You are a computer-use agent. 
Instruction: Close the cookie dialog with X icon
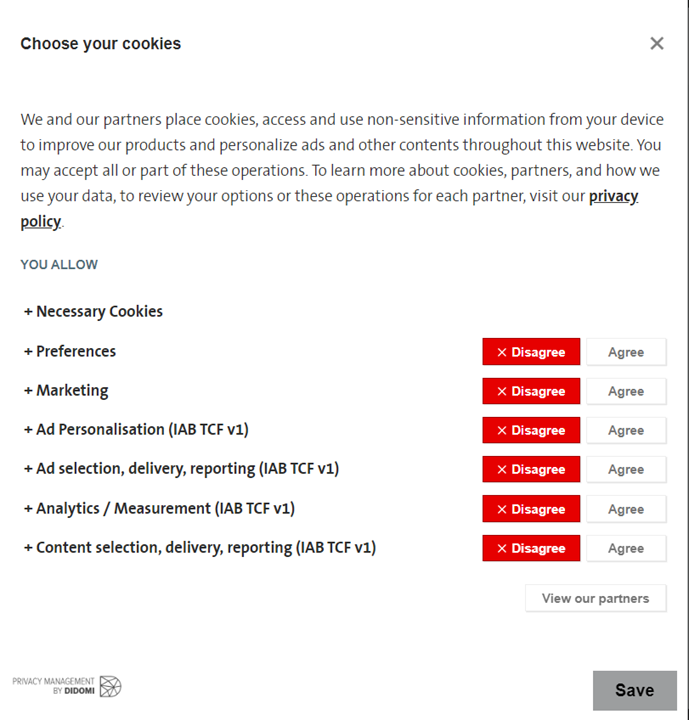657,44
